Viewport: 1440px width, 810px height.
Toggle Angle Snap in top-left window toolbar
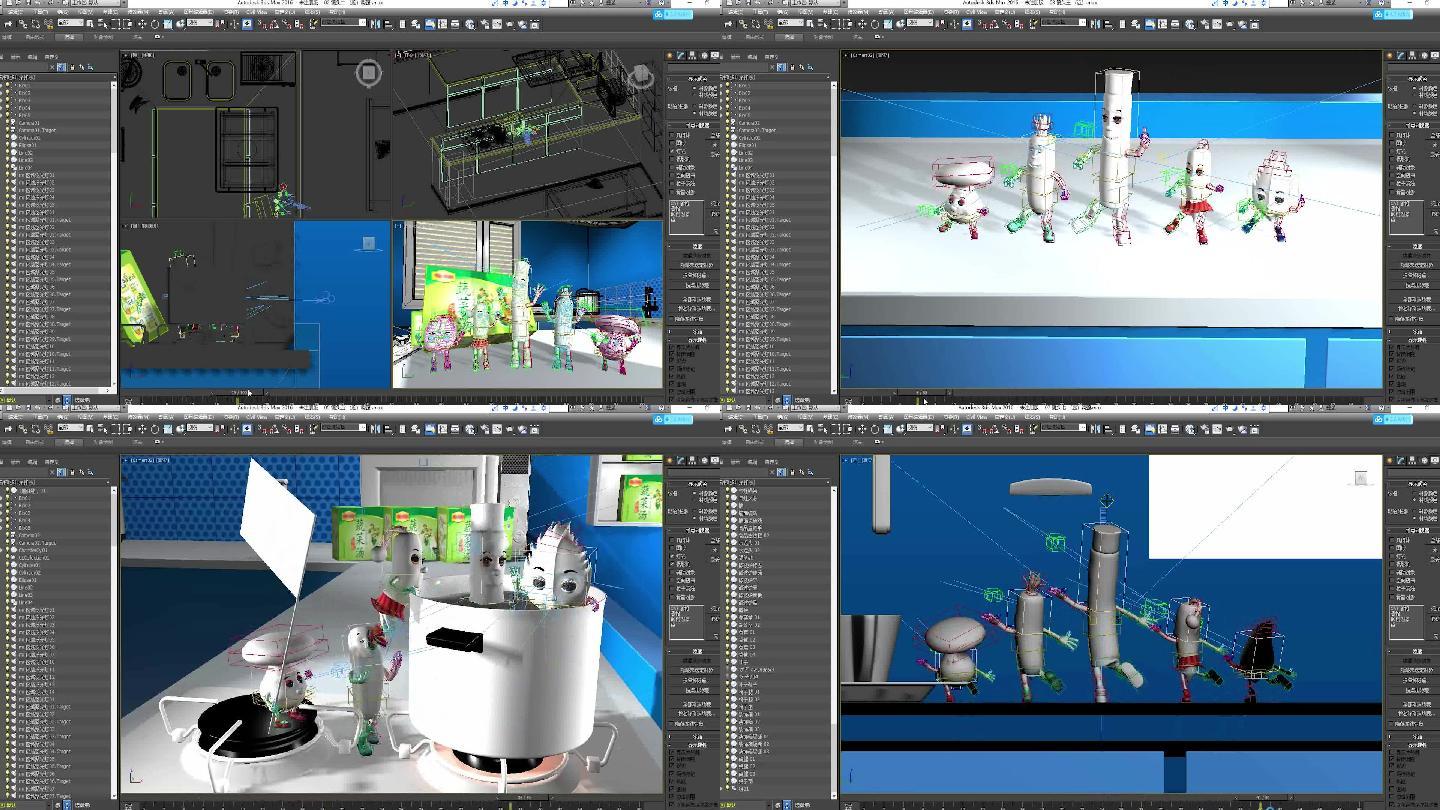click(274, 23)
